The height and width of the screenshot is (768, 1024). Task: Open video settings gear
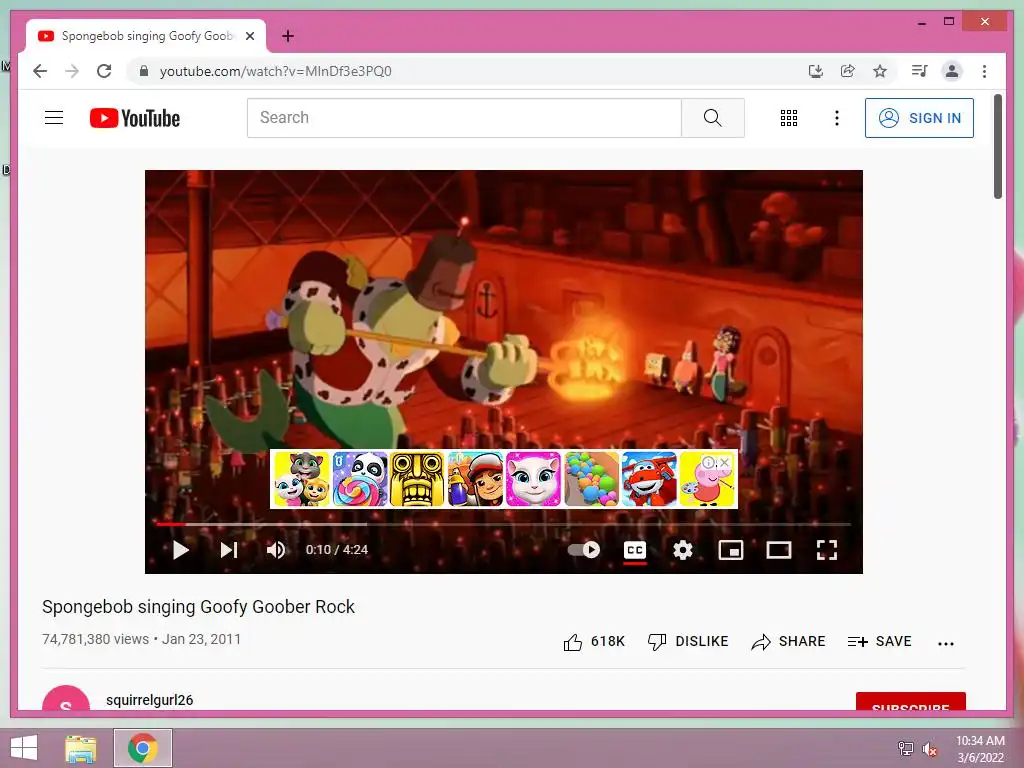682,550
